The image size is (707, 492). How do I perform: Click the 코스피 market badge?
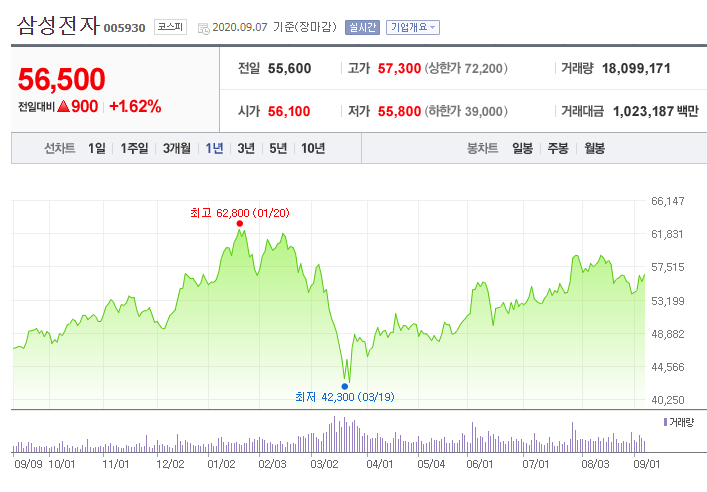(x=170, y=27)
